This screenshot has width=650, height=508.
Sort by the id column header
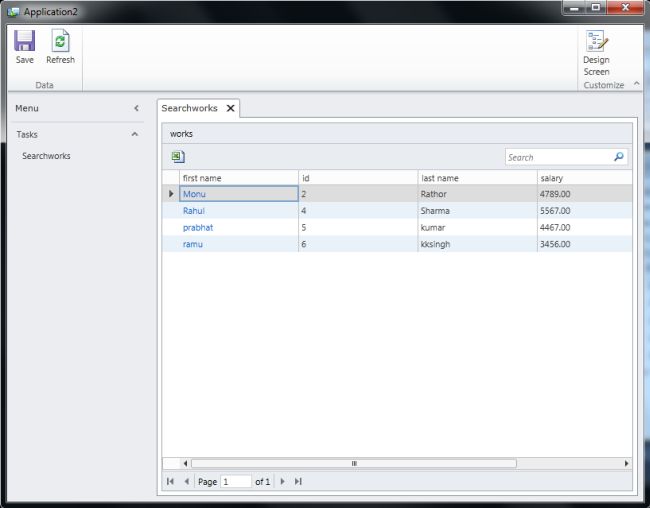pos(358,178)
